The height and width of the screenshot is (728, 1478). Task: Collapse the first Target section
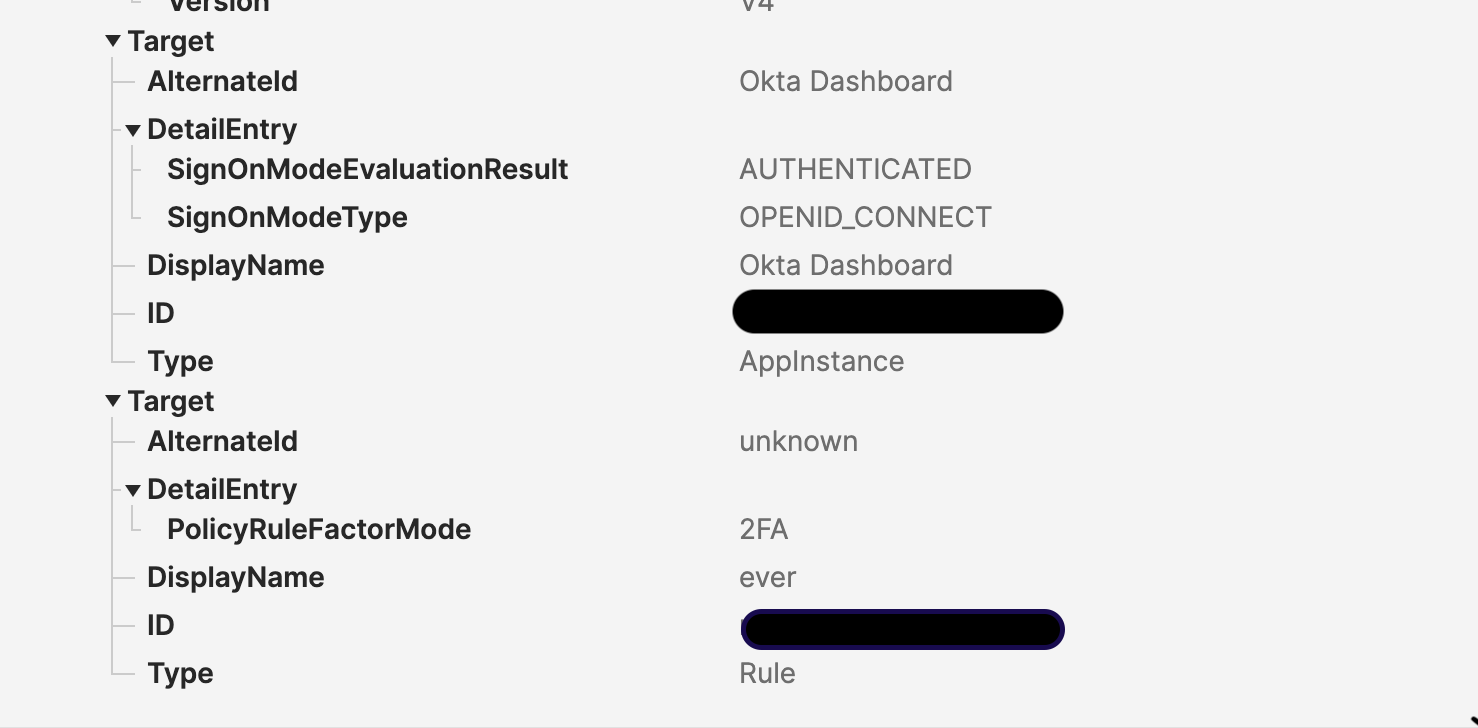coord(113,41)
